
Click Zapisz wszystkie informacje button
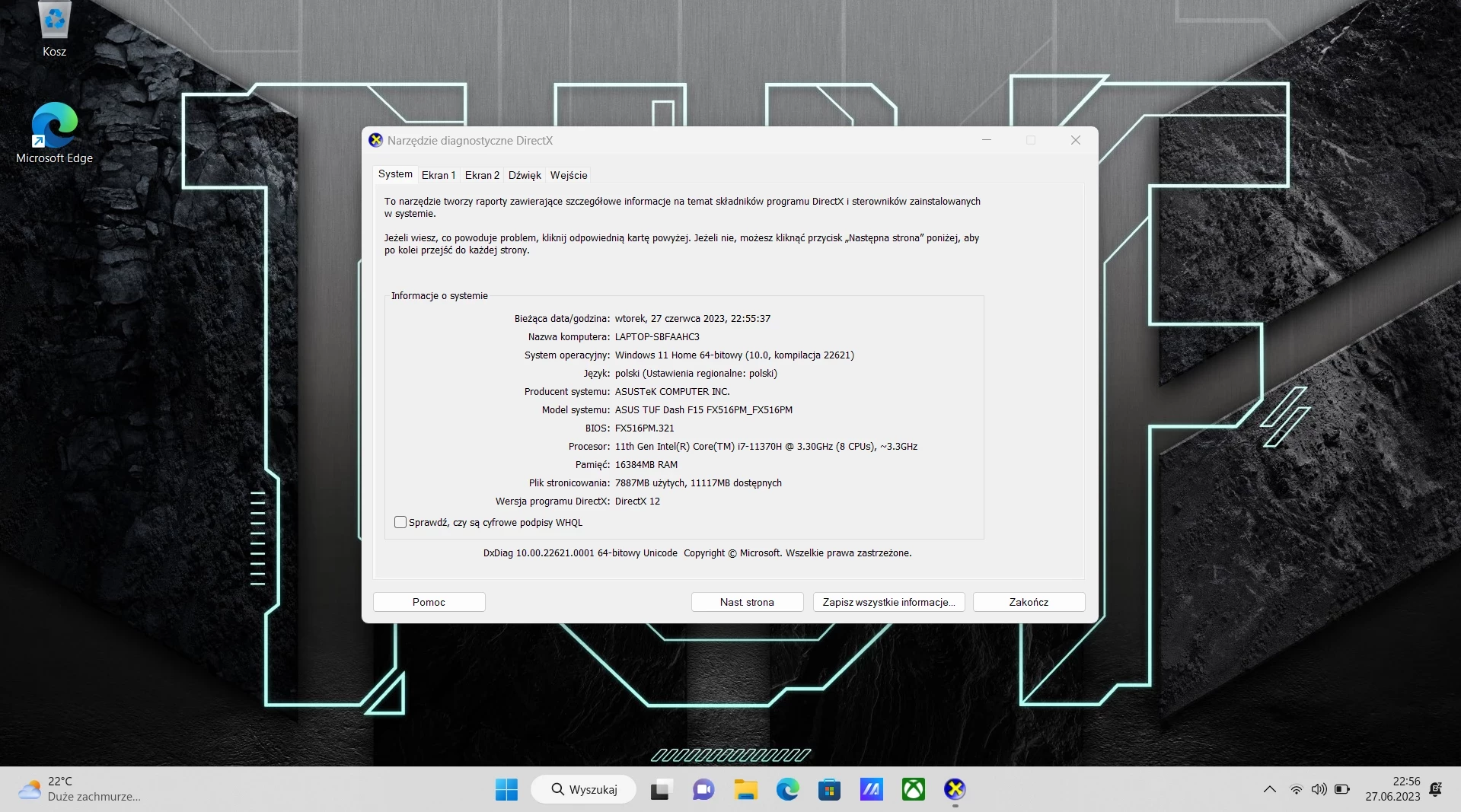tap(888, 602)
